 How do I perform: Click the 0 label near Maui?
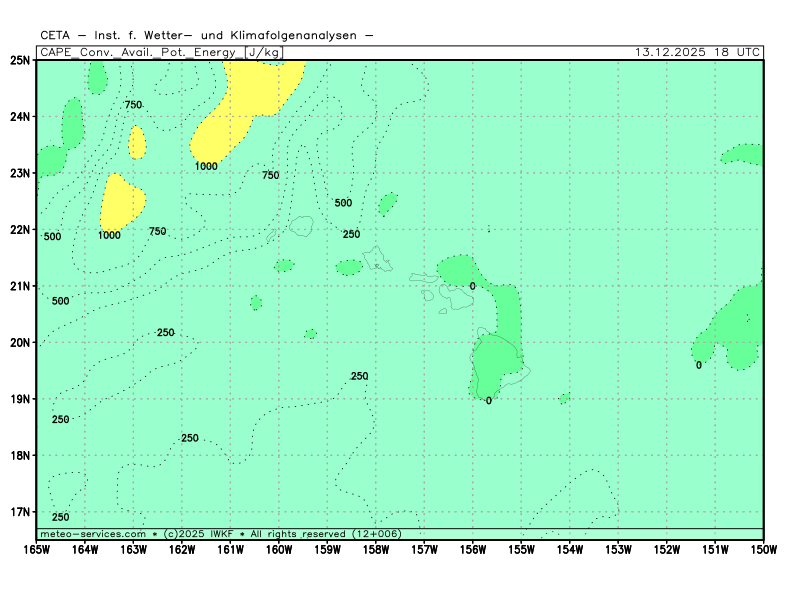[473, 287]
